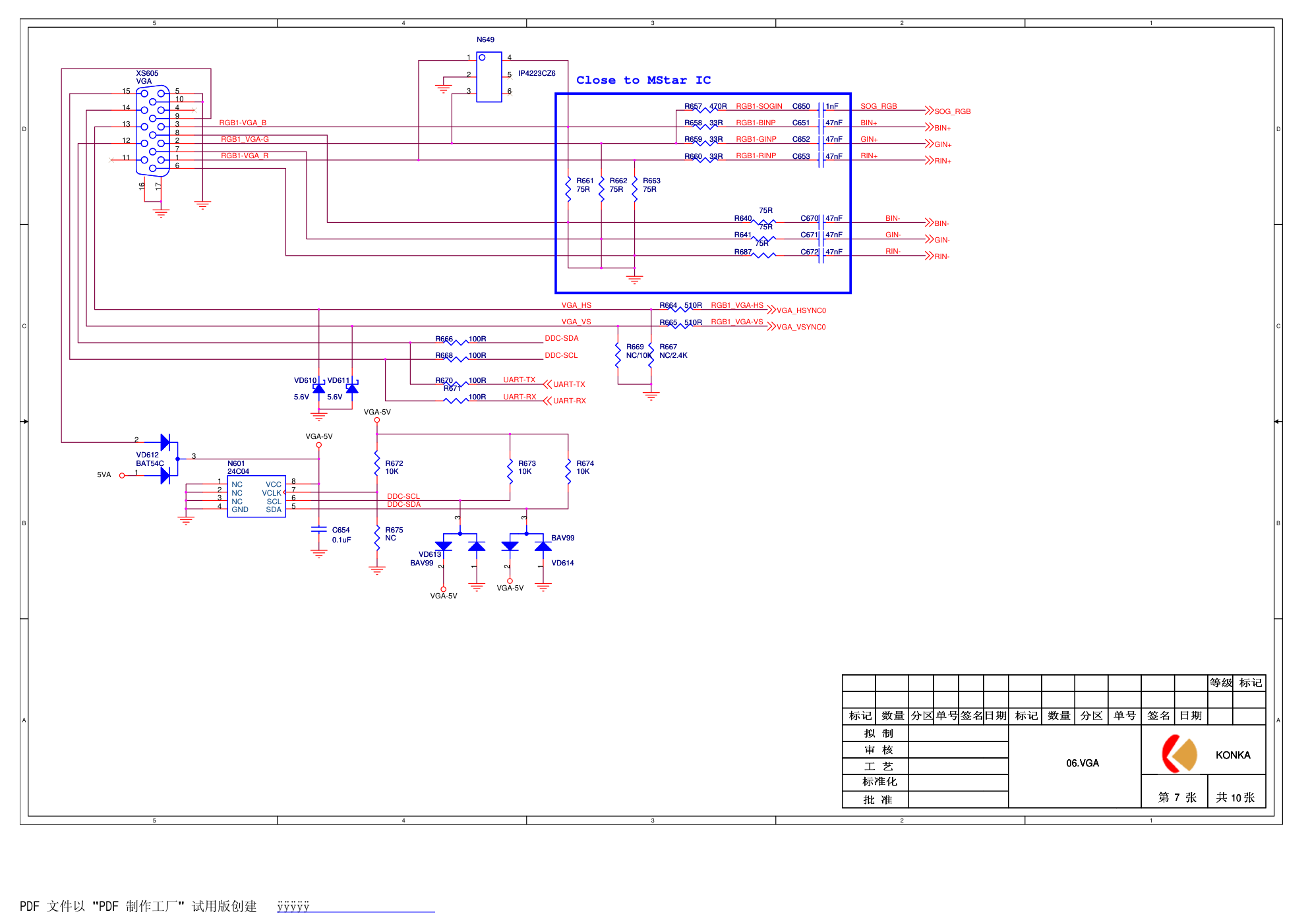Screen dimensions: 1308x924
Task: Click the KONKA logo in title block
Action: click(1179, 753)
